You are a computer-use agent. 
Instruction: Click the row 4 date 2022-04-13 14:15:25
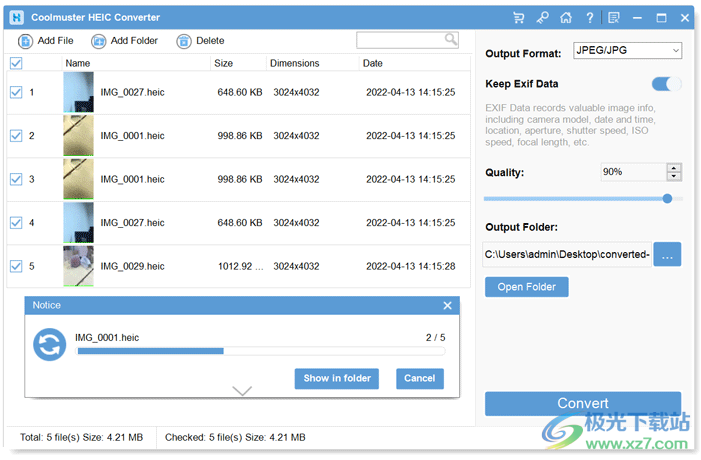(410, 223)
